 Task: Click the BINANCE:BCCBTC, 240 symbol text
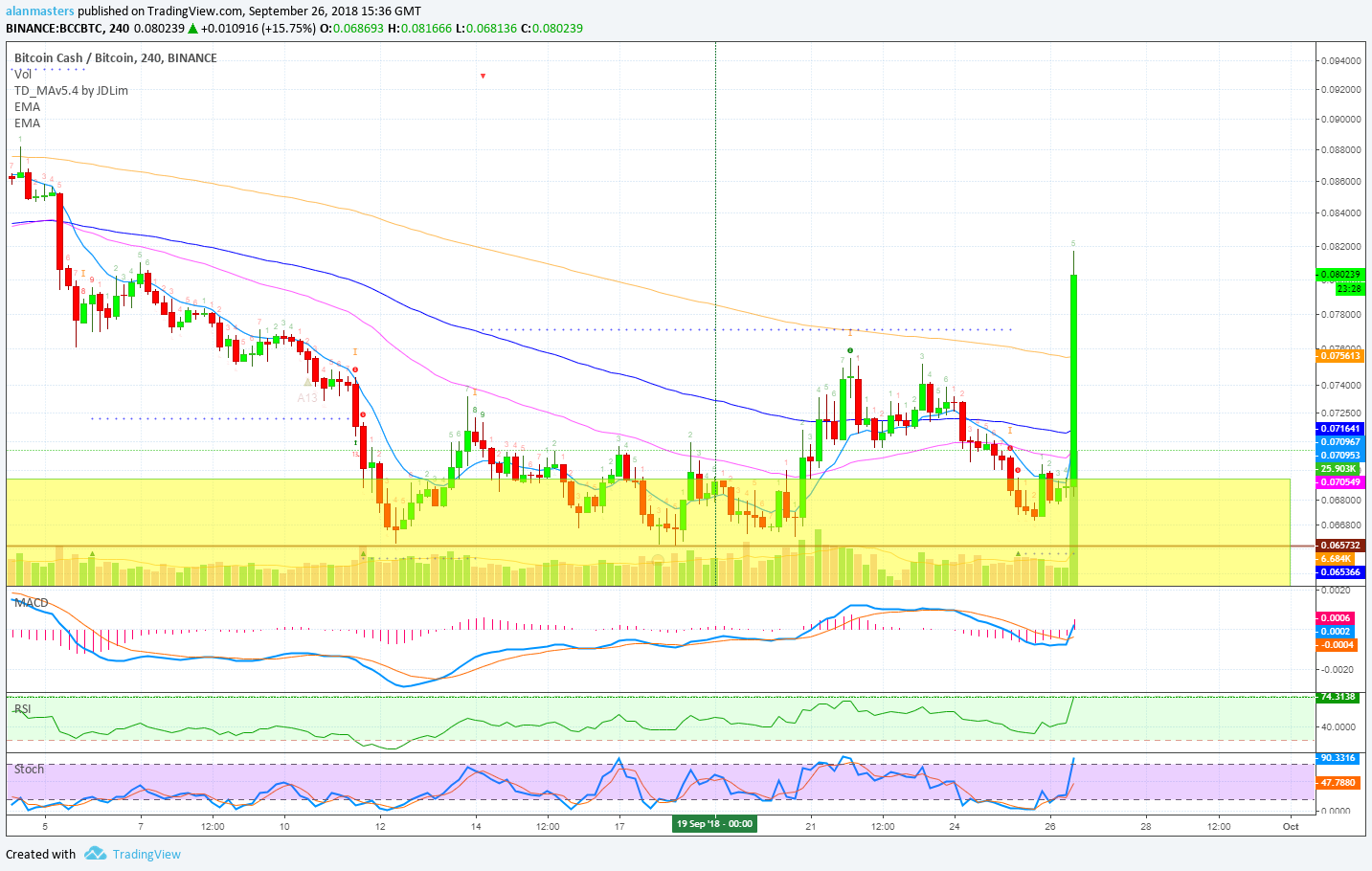(67, 28)
